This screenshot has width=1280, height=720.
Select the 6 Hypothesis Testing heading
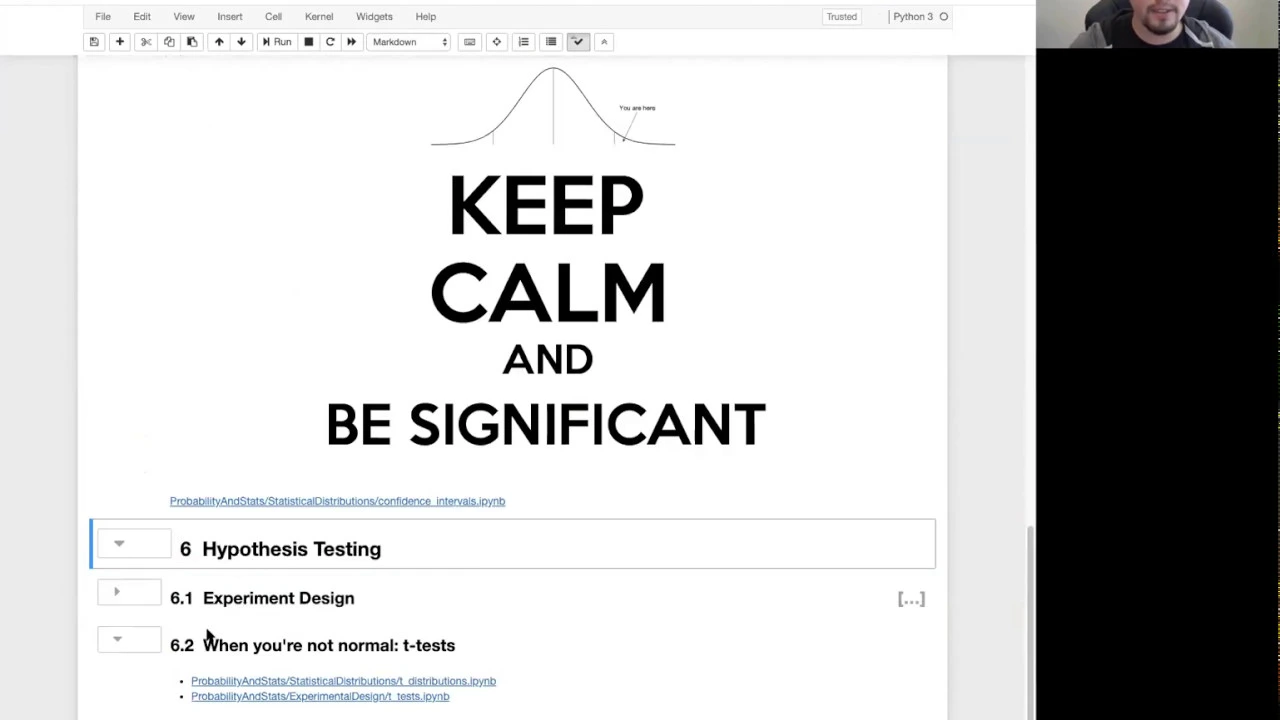point(280,549)
